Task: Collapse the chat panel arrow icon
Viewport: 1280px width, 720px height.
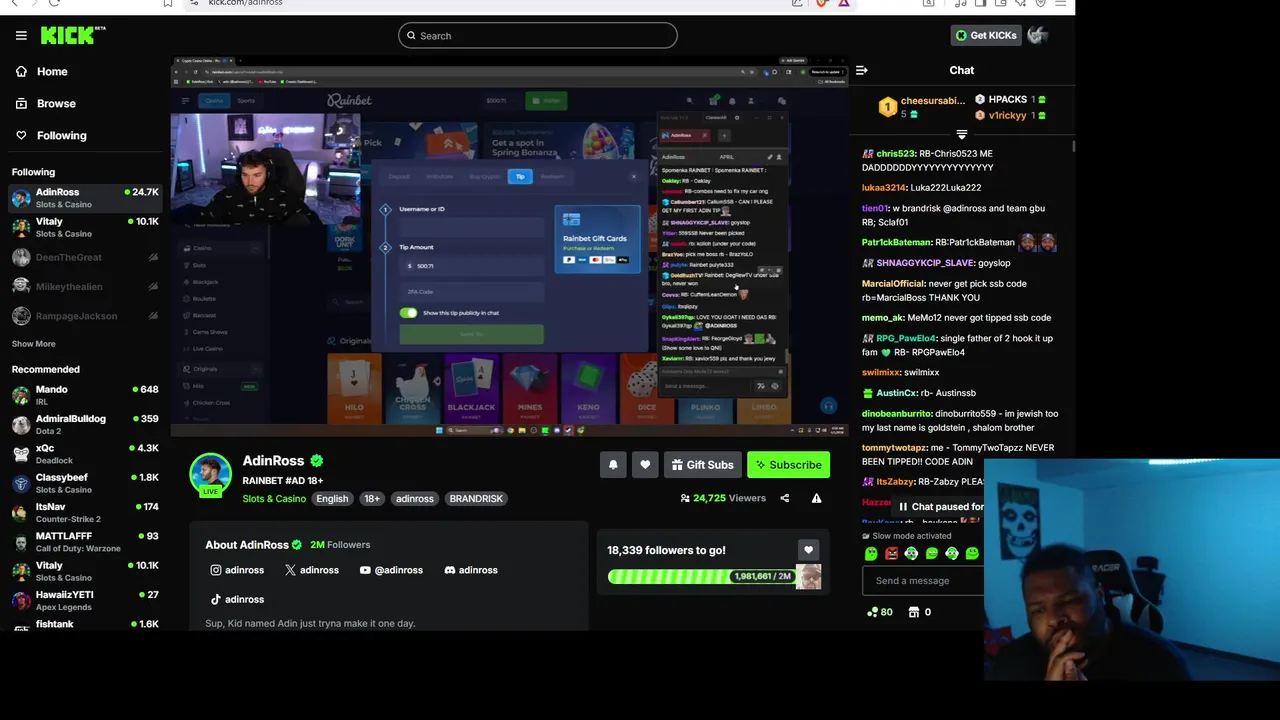Action: tap(861, 70)
